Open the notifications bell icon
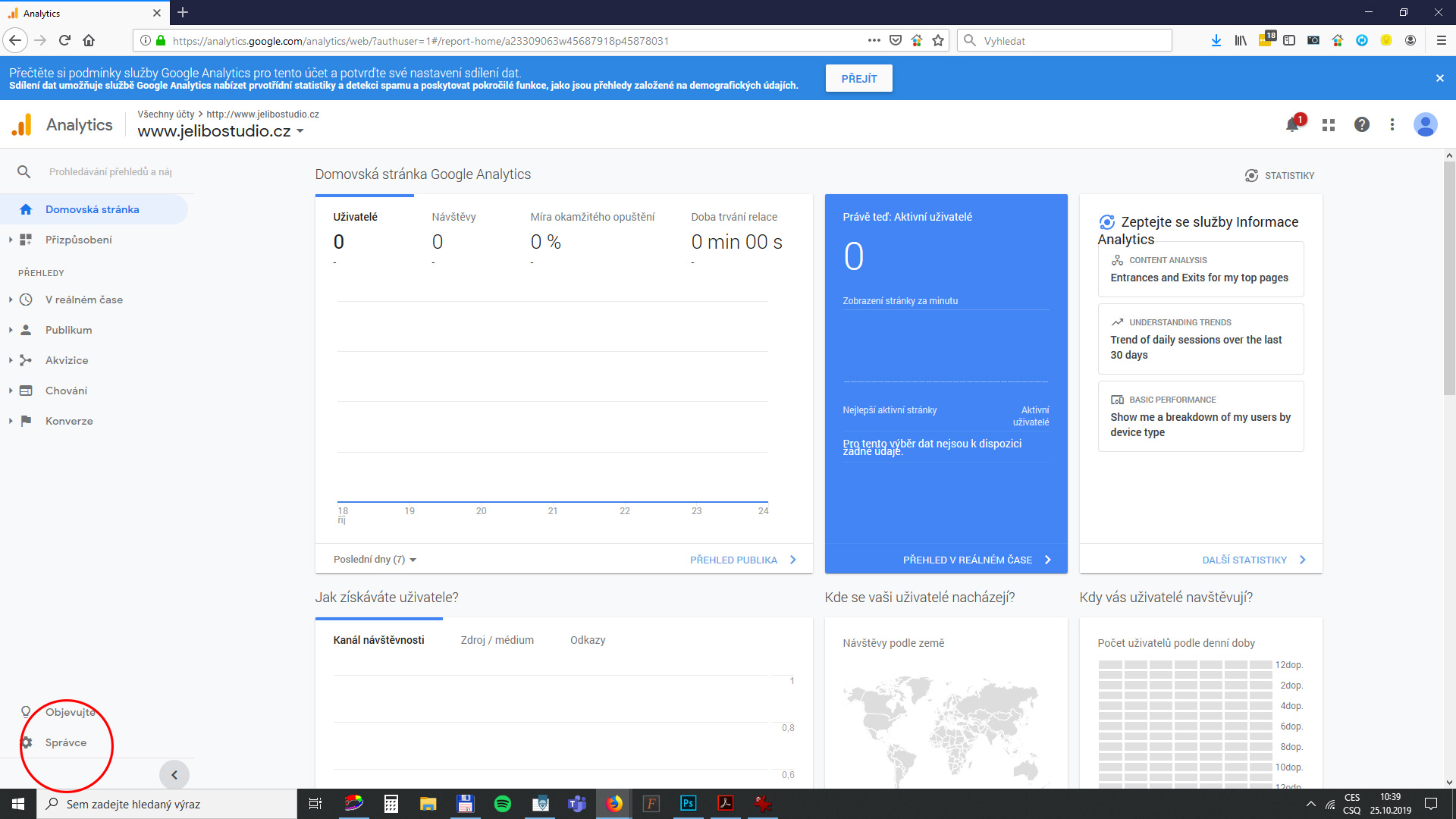The height and width of the screenshot is (819, 1456). click(1293, 125)
